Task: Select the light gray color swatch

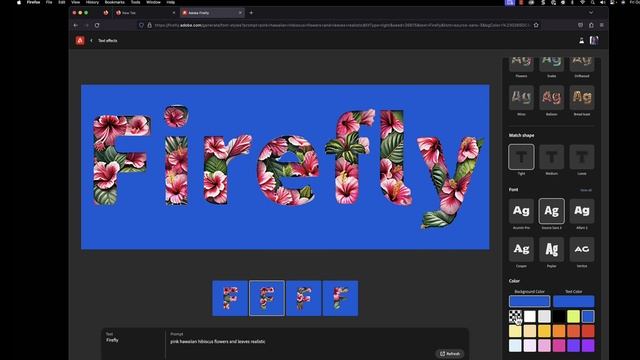Action: click(x=544, y=316)
